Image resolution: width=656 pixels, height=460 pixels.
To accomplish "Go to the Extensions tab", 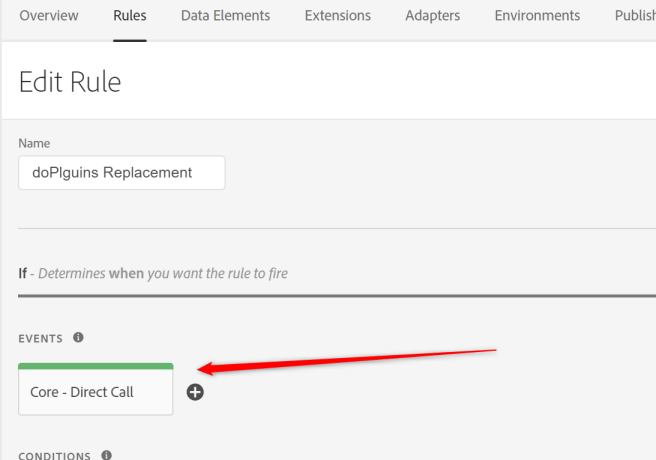I will pyautogui.click(x=337, y=16).
